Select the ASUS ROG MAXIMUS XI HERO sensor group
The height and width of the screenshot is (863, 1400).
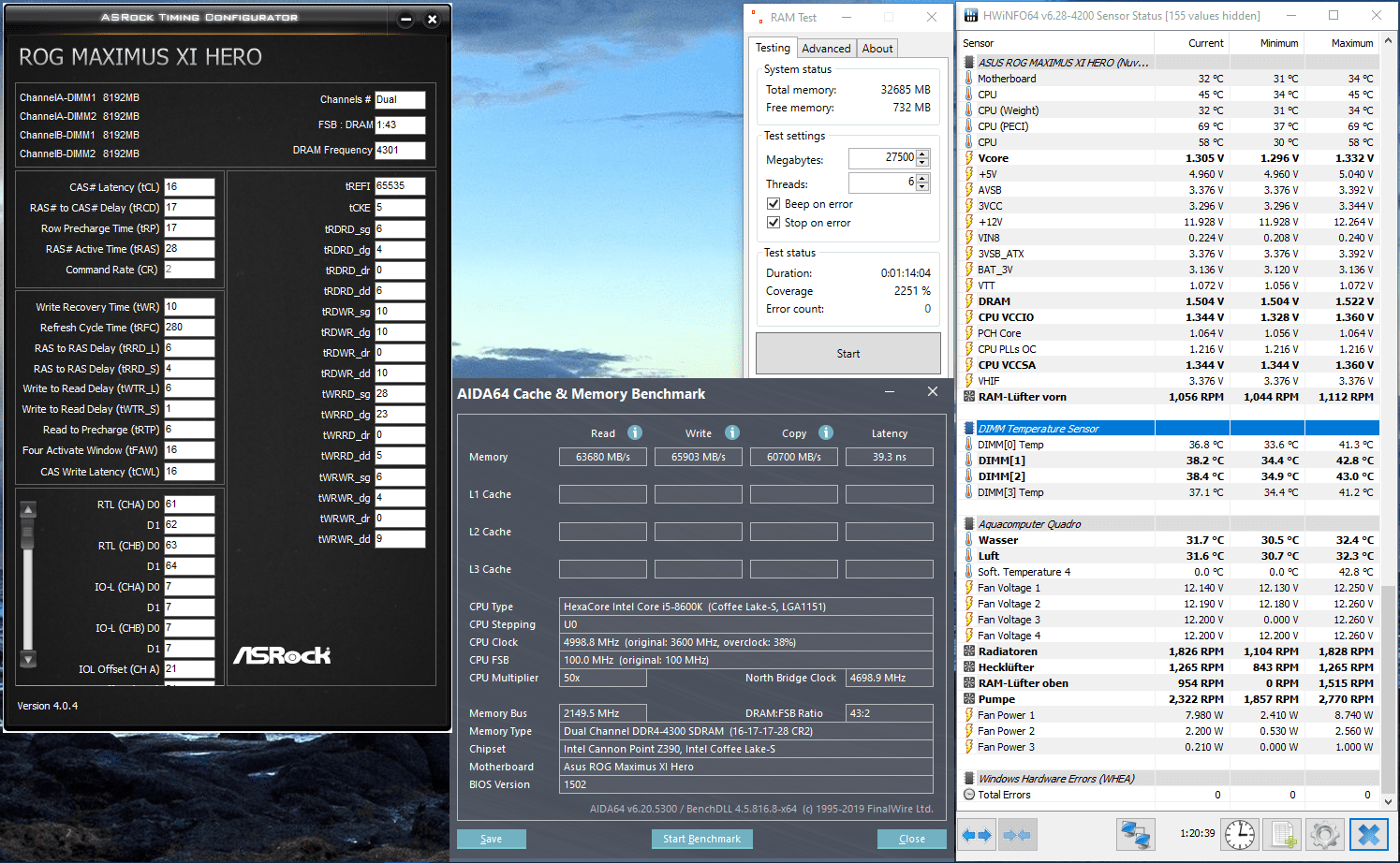[1170, 63]
